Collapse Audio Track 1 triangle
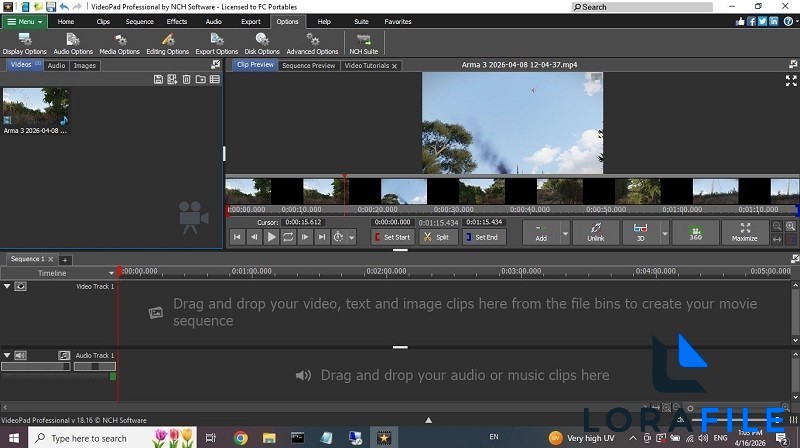 coord(7,355)
